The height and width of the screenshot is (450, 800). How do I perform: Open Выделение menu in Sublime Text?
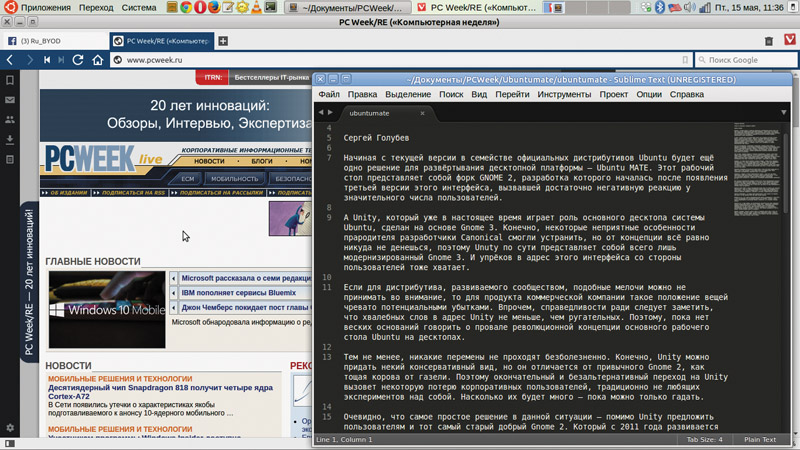click(x=408, y=94)
